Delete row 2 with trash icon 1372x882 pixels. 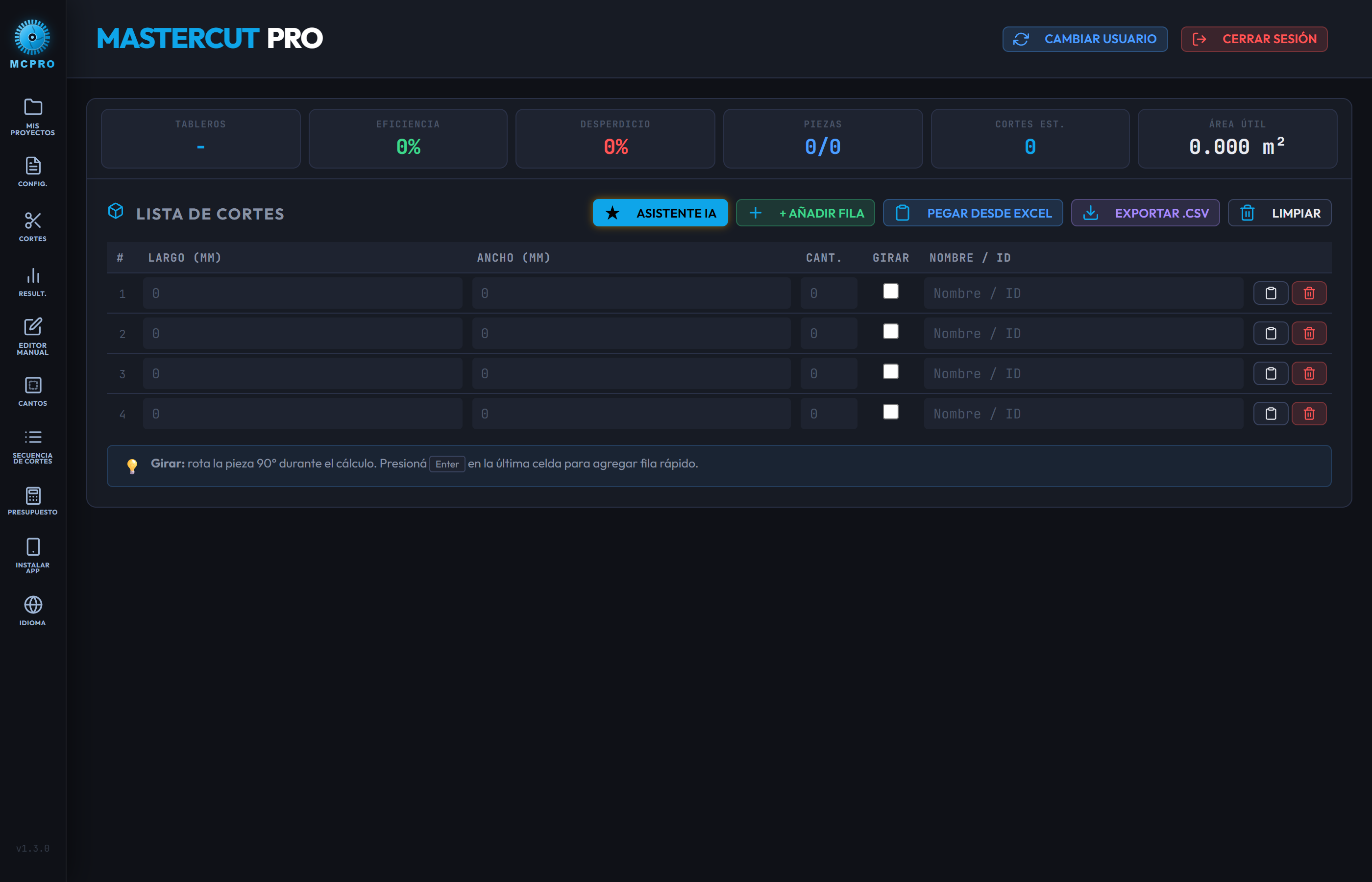1309,333
